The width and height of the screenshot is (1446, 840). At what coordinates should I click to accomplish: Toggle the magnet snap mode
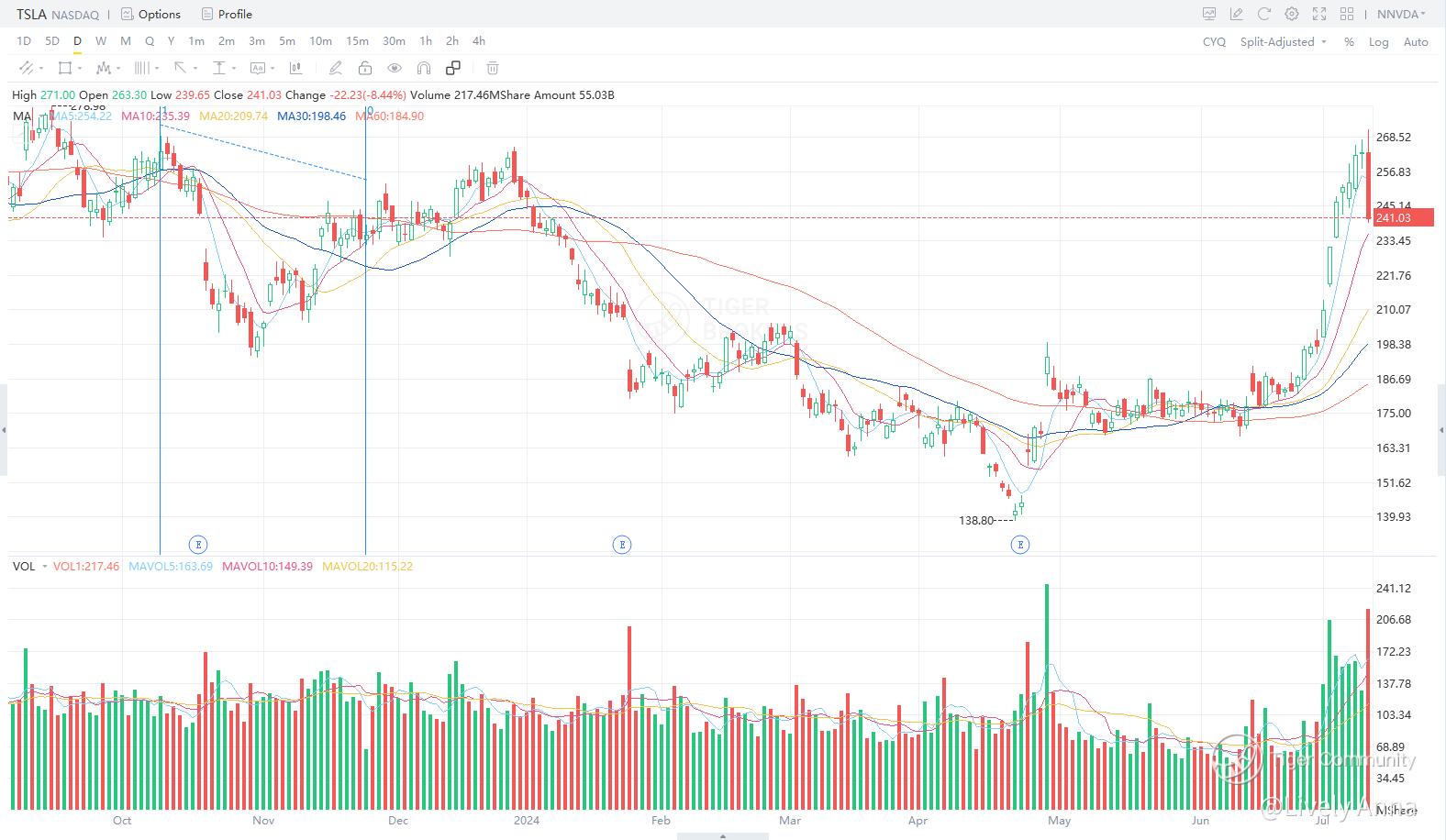tap(424, 68)
